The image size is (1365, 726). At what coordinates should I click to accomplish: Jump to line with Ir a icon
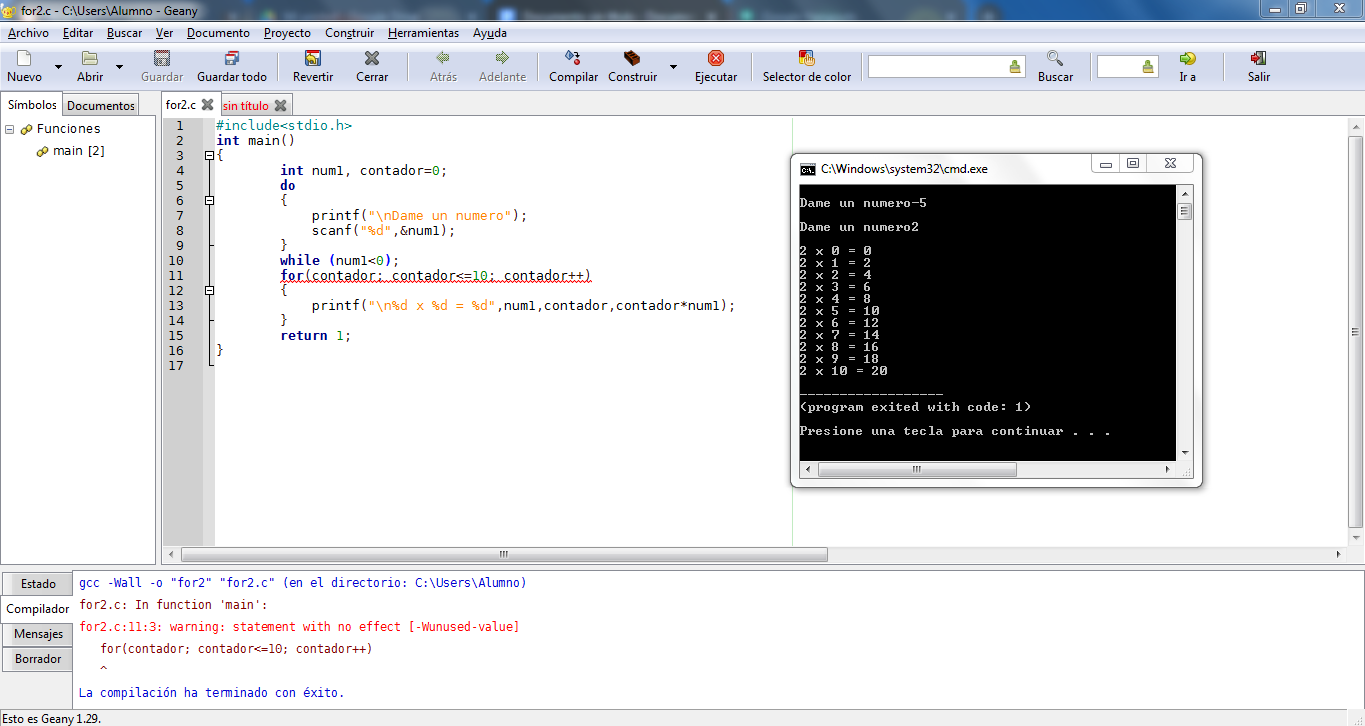click(1187, 58)
